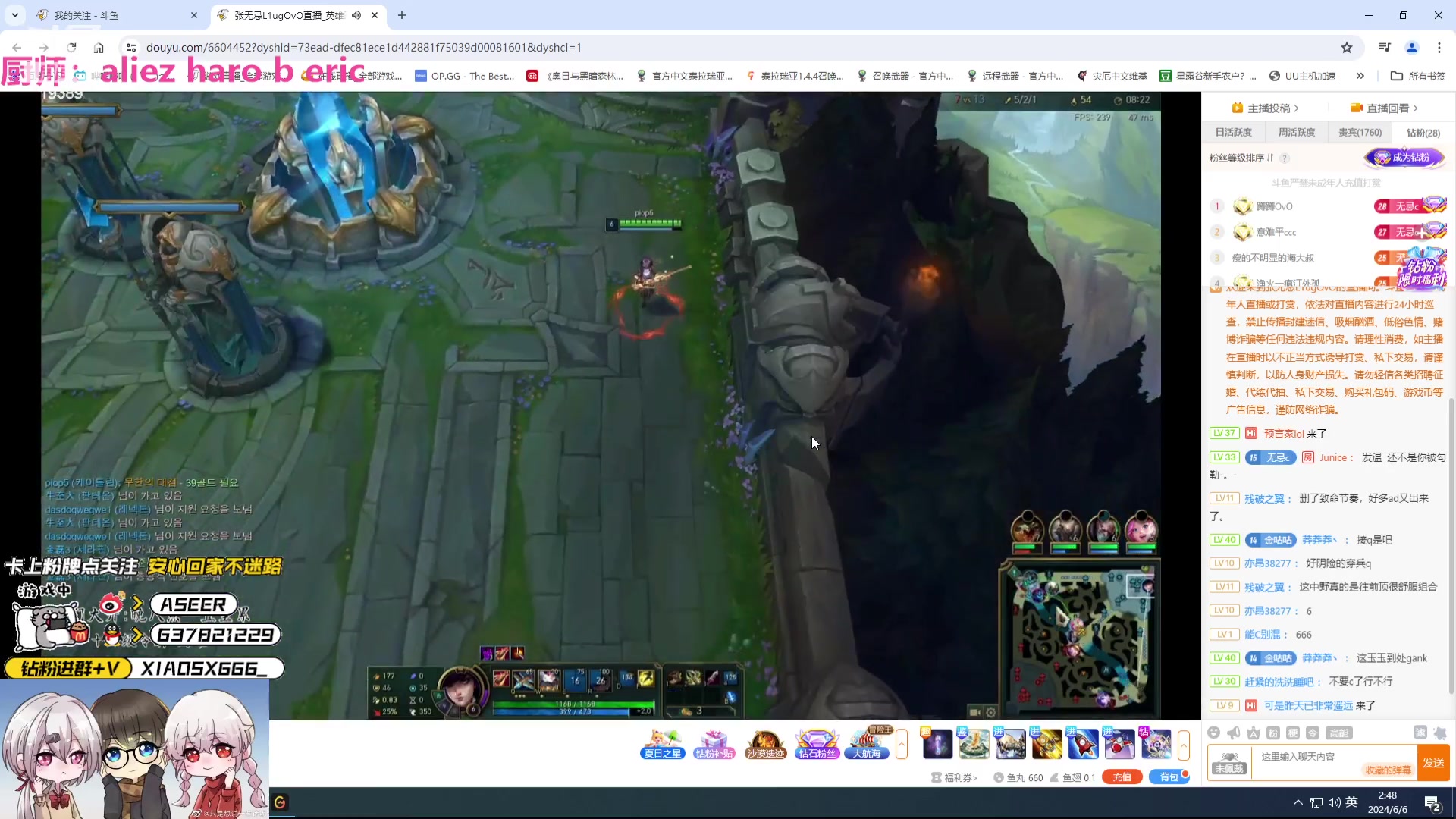Screen dimensions: 1456x819
Task: Open the taskbar volume control
Action: [1334, 802]
